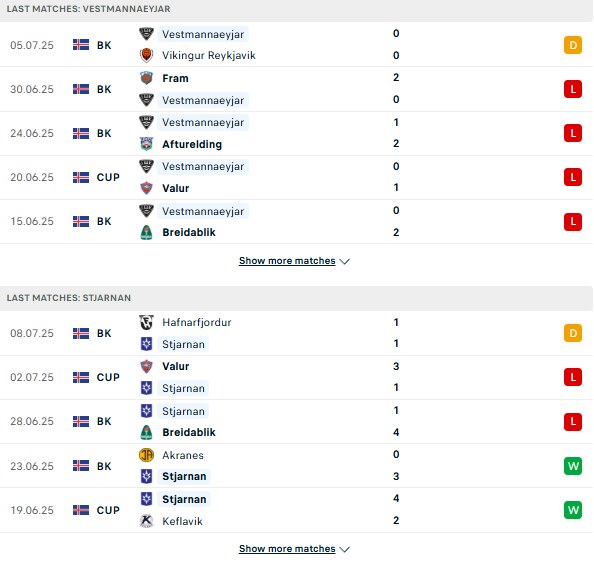Select the Stjarnan vs Breidablik 28.06.25 row
This screenshot has height=565, width=594.
pos(296,421)
